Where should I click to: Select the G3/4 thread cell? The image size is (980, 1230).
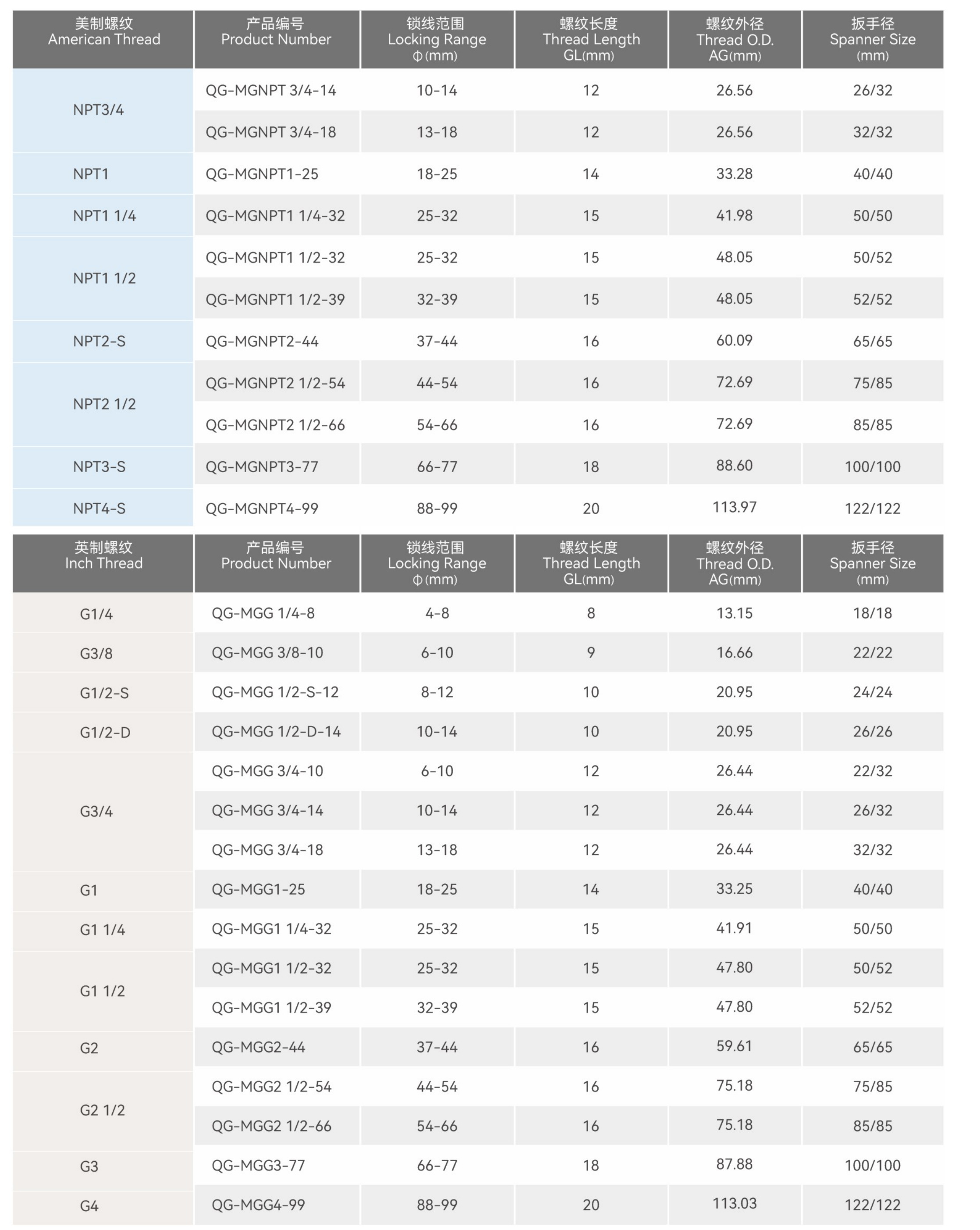96,811
